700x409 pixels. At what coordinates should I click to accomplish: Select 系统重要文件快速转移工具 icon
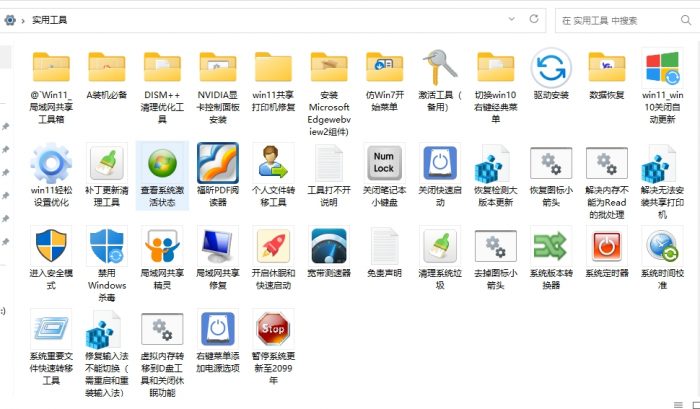coord(51,329)
